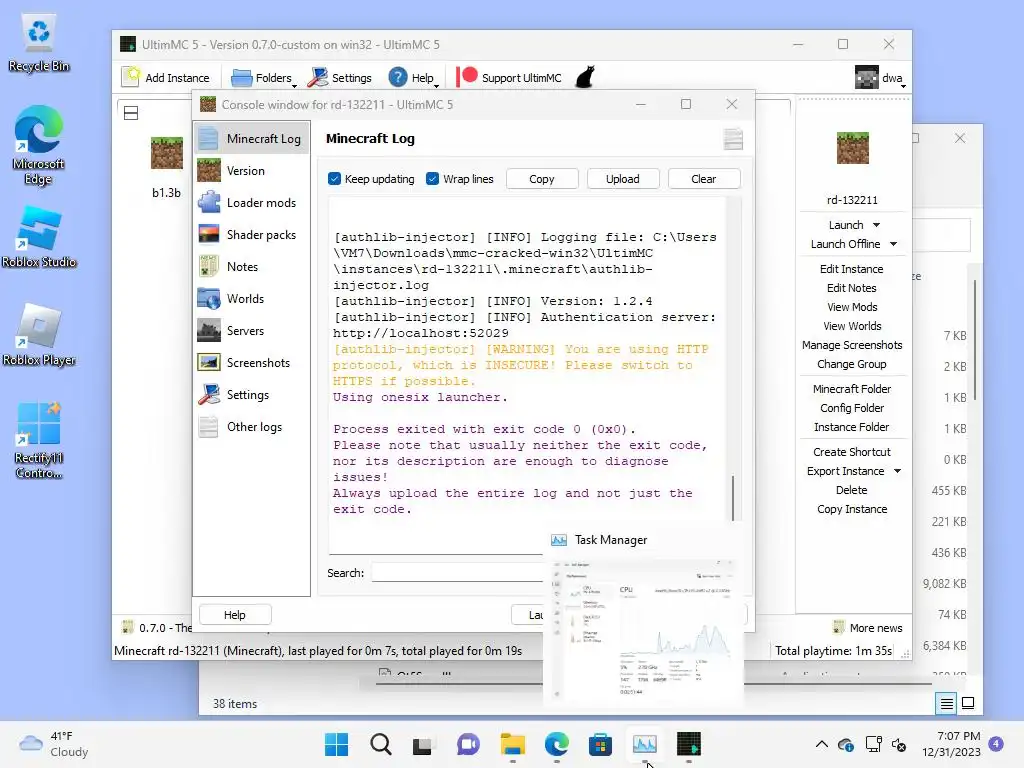Click the rd-132211 instance grass block icon
The width and height of the screenshot is (1024, 768).
tap(852, 148)
